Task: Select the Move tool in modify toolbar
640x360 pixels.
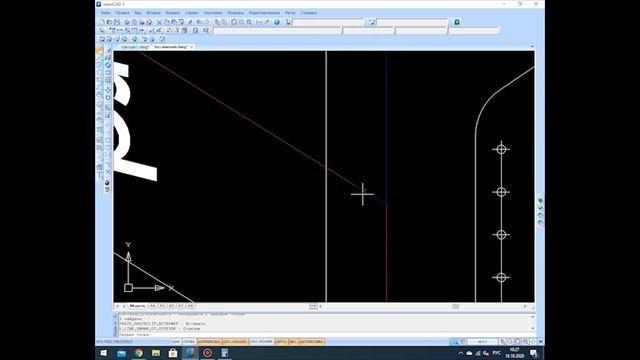Action: coord(108,90)
